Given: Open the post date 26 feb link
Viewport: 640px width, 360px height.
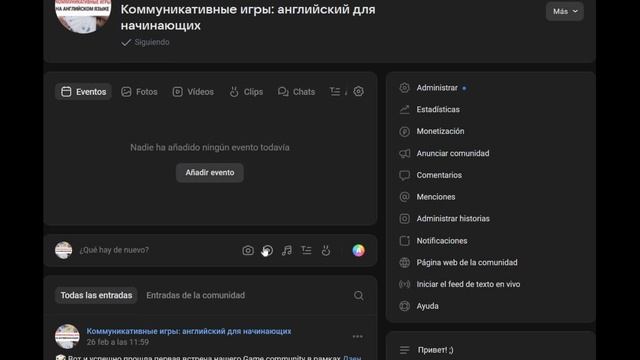Looking at the screenshot, I should click(x=118, y=342).
